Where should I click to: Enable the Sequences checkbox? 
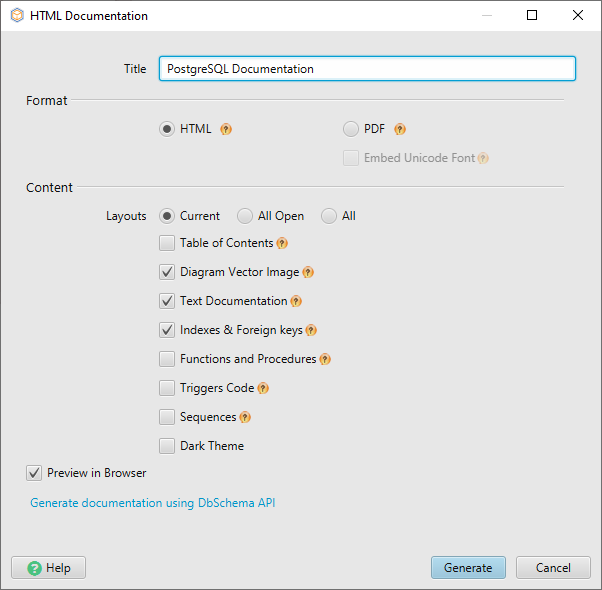point(167,417)
